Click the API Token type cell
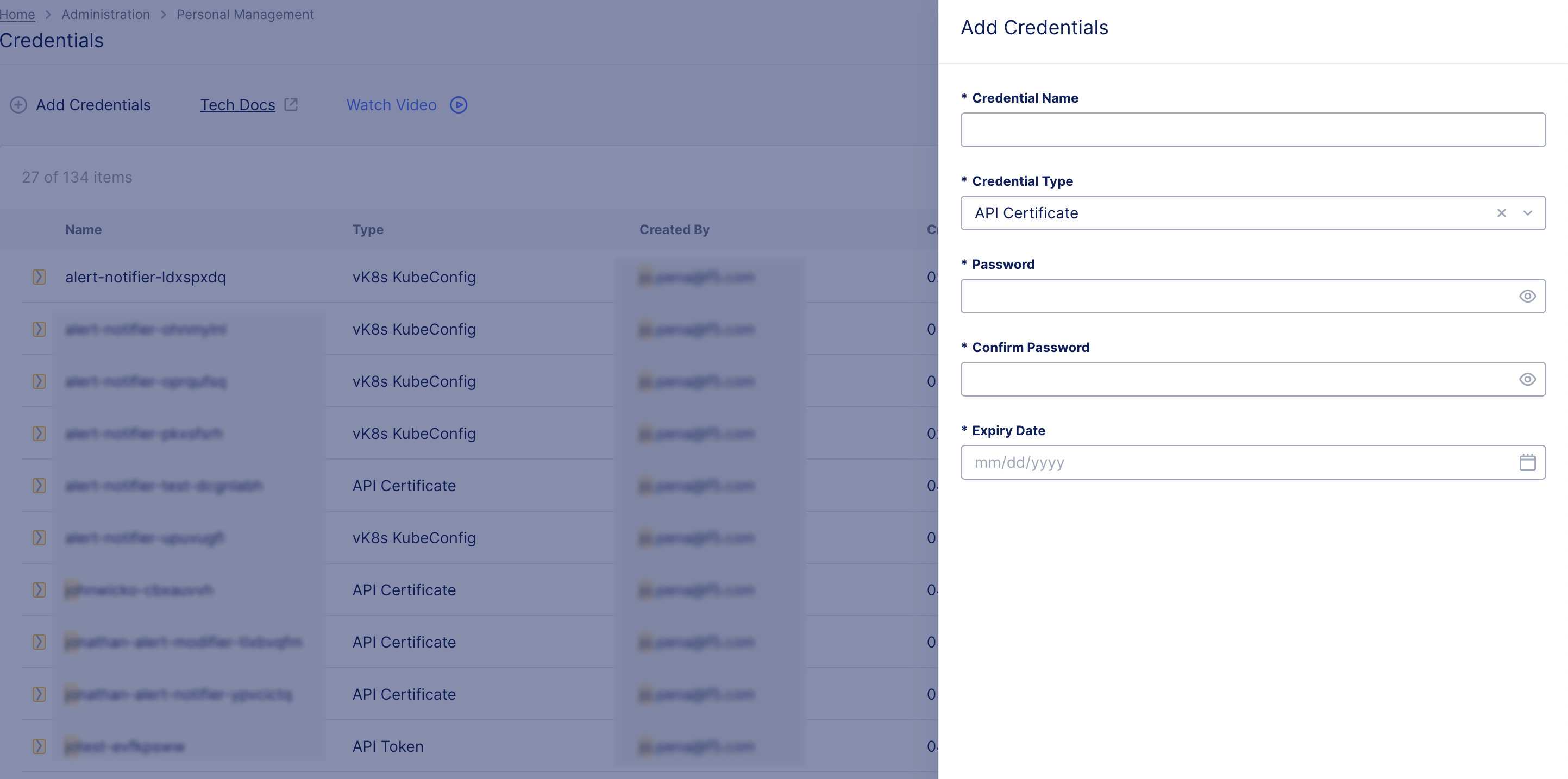 point(388,746)
